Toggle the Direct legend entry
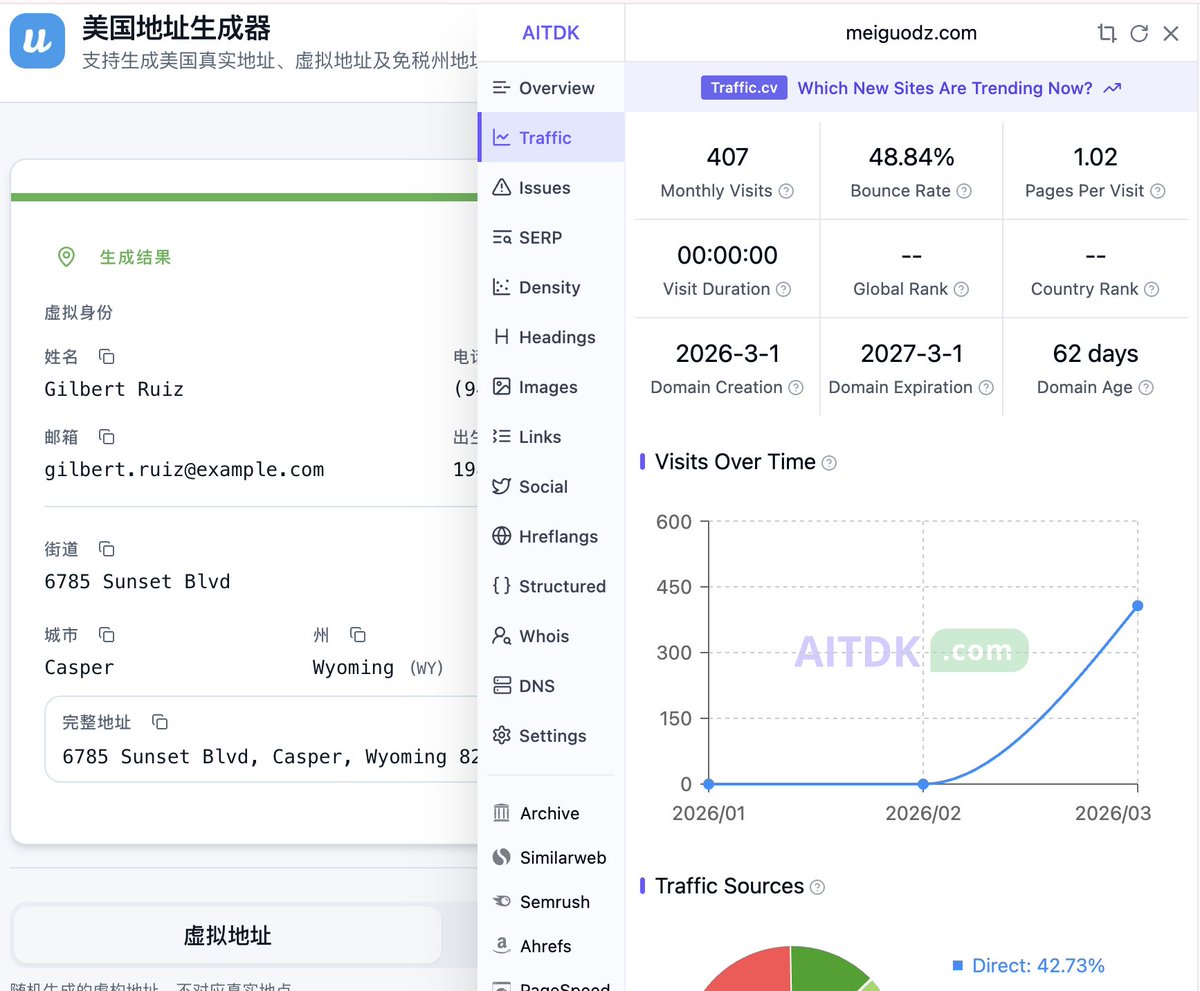1200x991 pixels. [x=1028, y=966]
